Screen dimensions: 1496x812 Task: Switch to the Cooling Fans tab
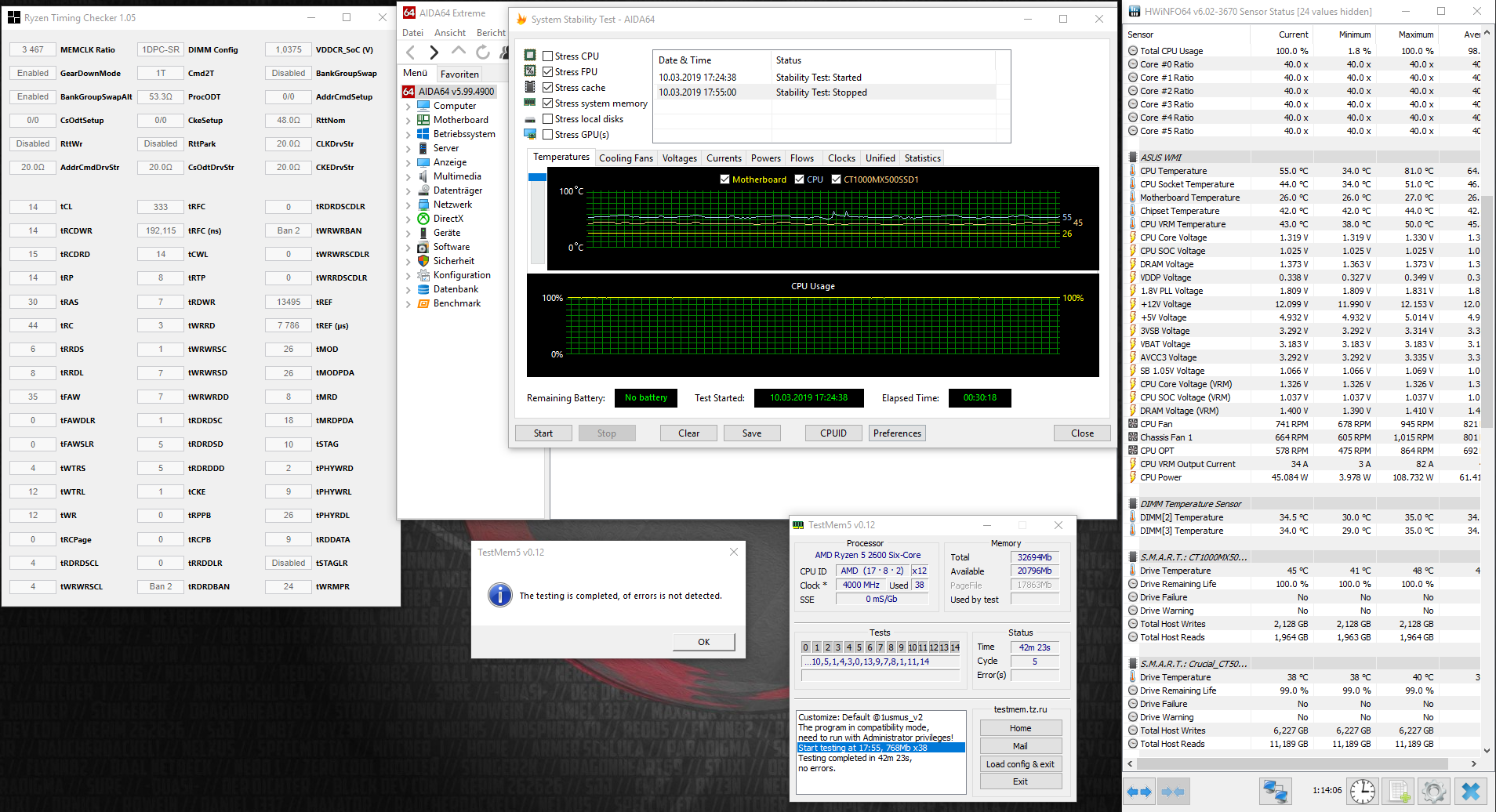point(626,158)
